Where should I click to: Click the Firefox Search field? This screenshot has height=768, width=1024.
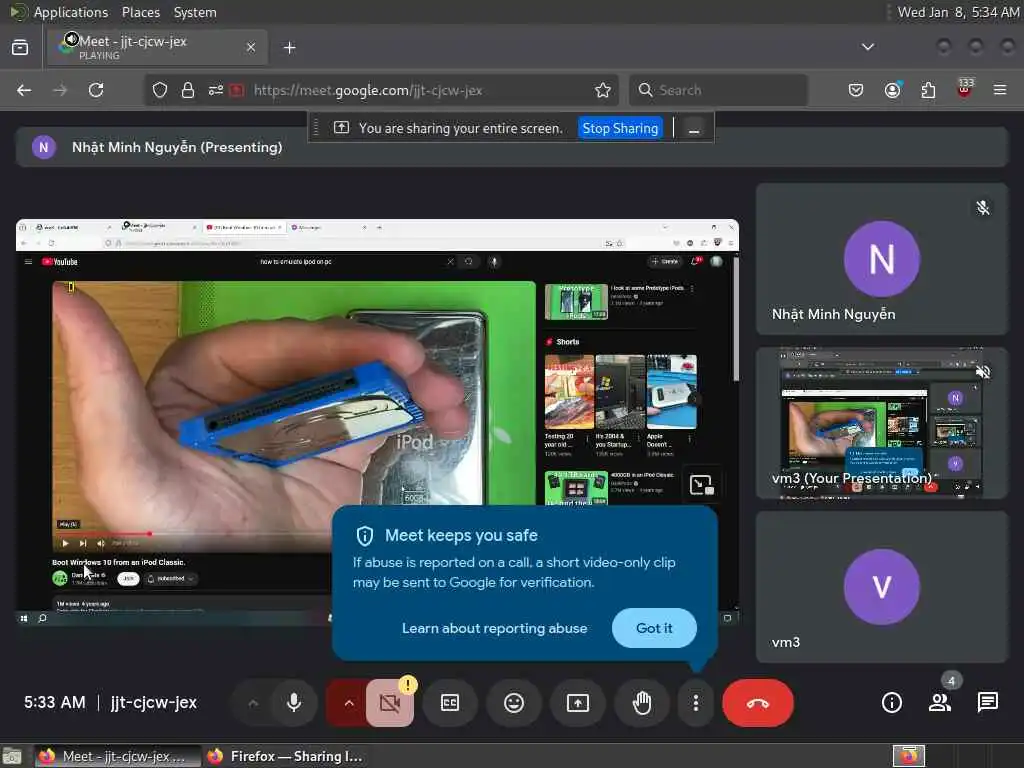[718, 90]
